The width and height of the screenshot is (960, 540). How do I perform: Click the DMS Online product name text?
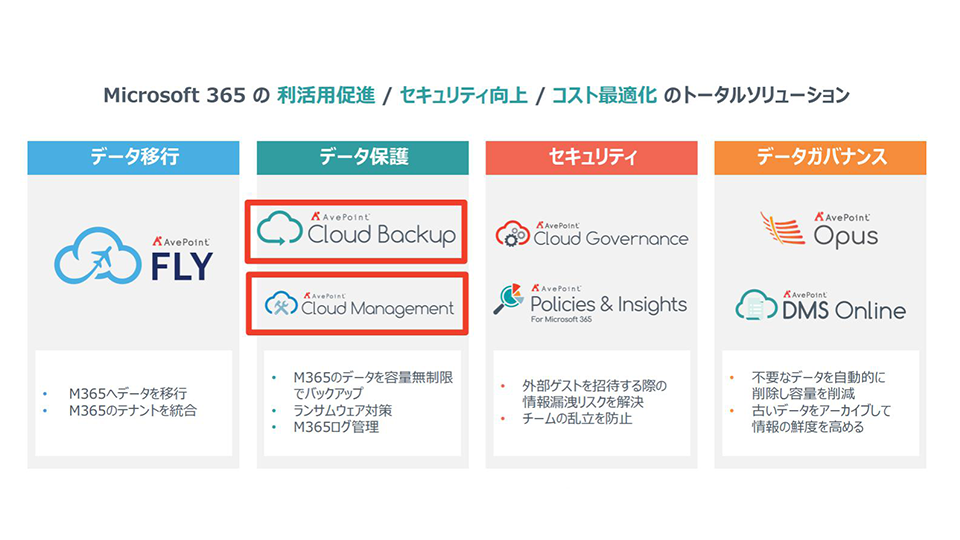(845, 310)
